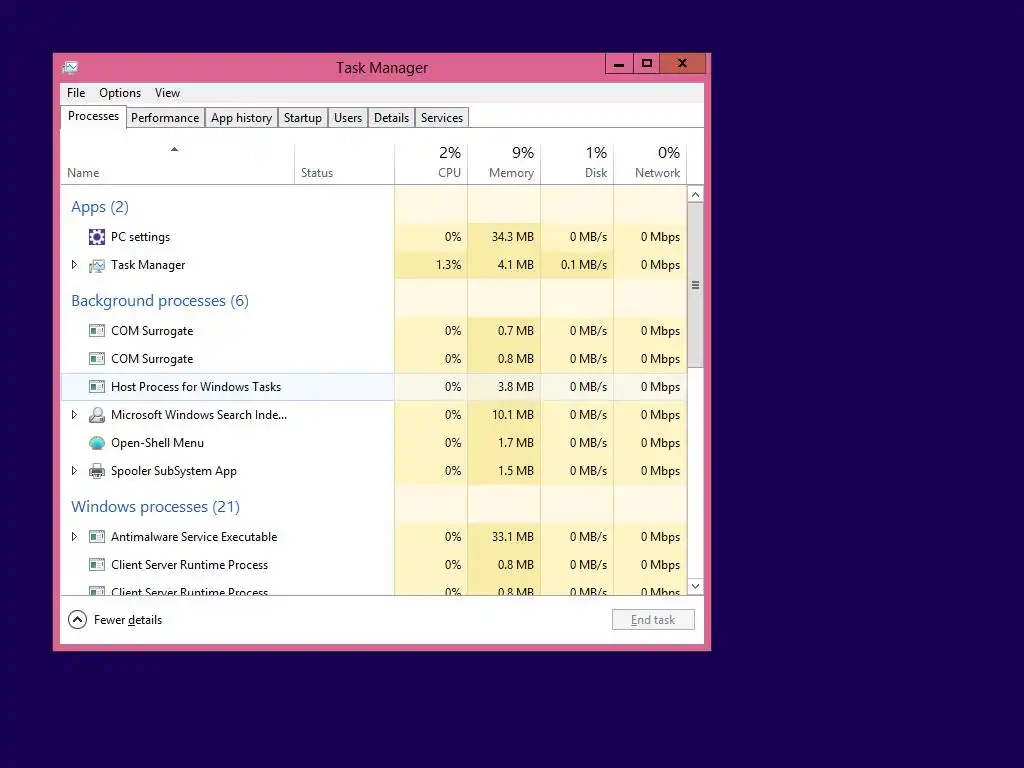Open the Startup tab
1024x768 pixels.
(x=303, y=118)
